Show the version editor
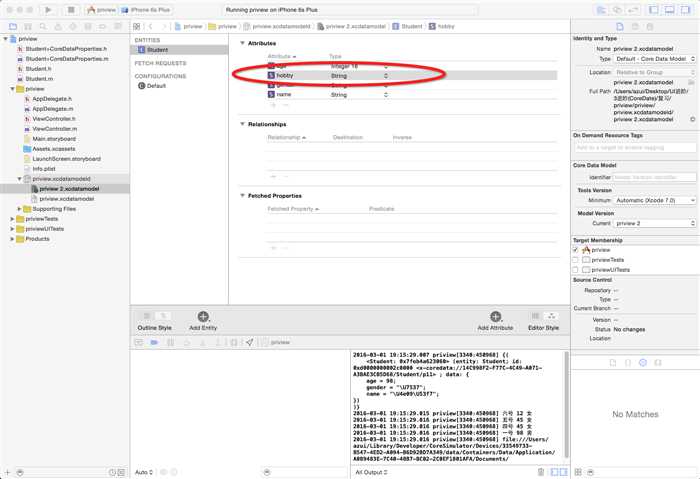The image size is (700, 479). (x=633, y=10)
